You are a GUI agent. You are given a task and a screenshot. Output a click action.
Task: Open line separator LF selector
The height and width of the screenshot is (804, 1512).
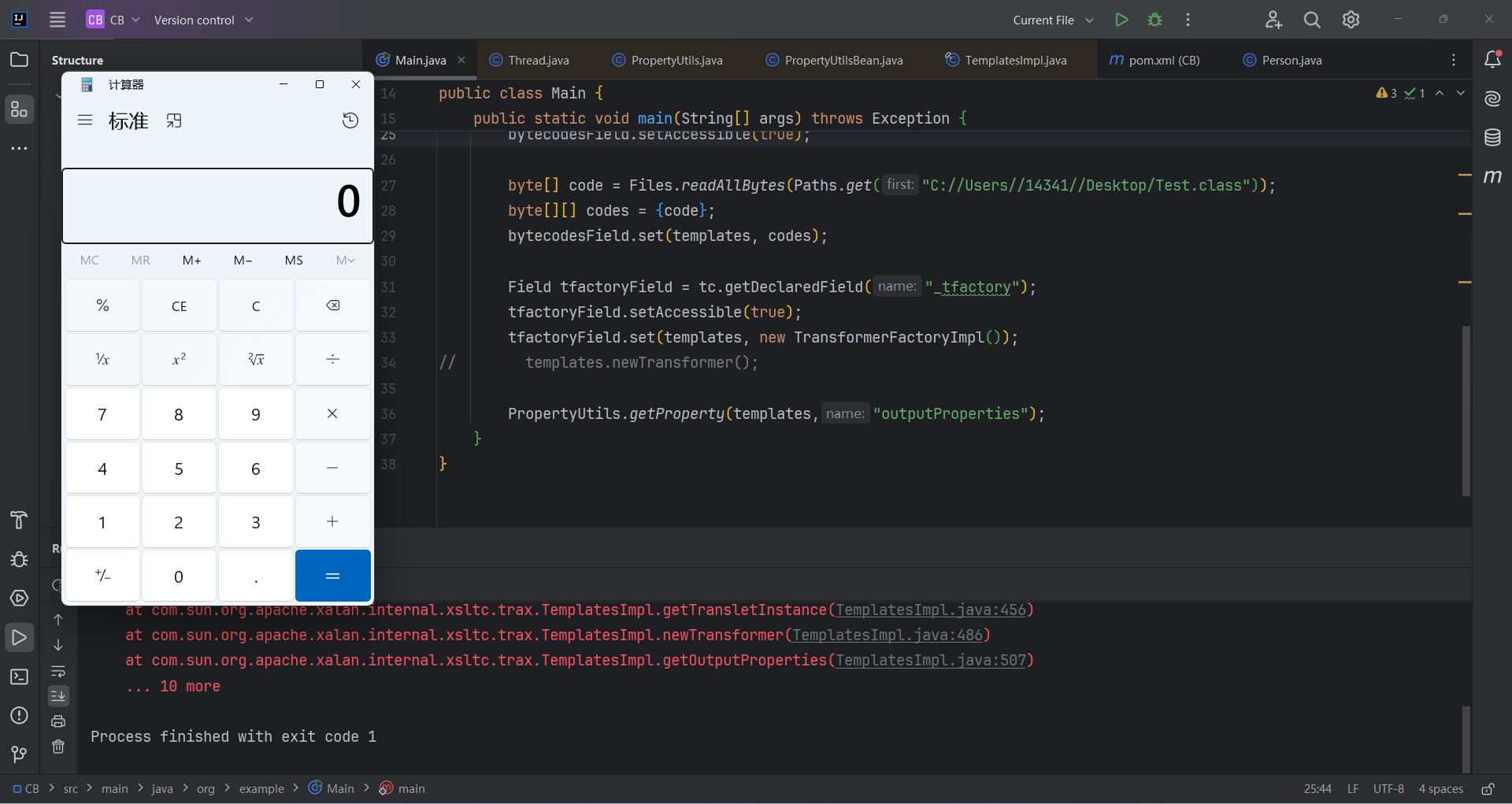tap(1353, 788)
